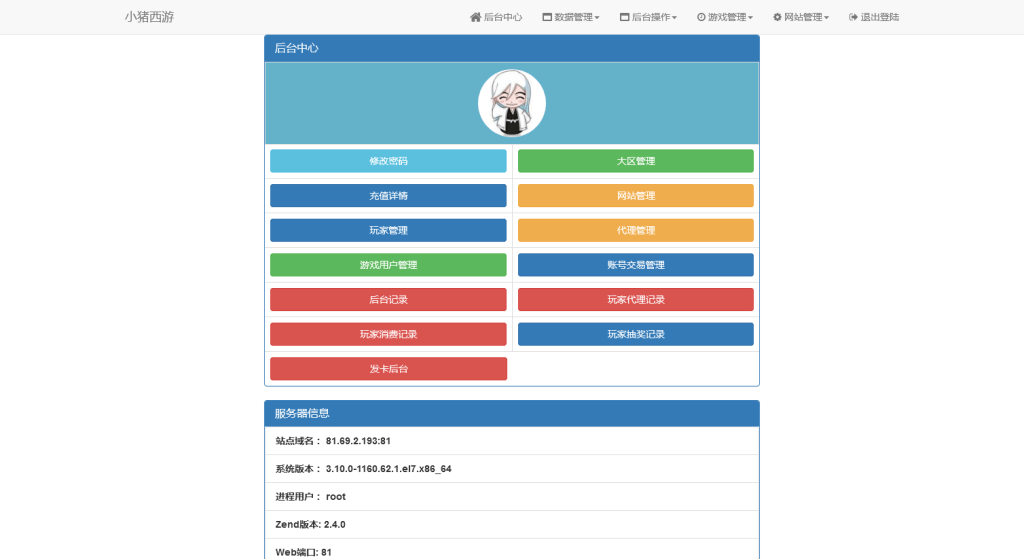Open the 后台中心 nav item
The image size is (1024, 559).
coord(496,17)
